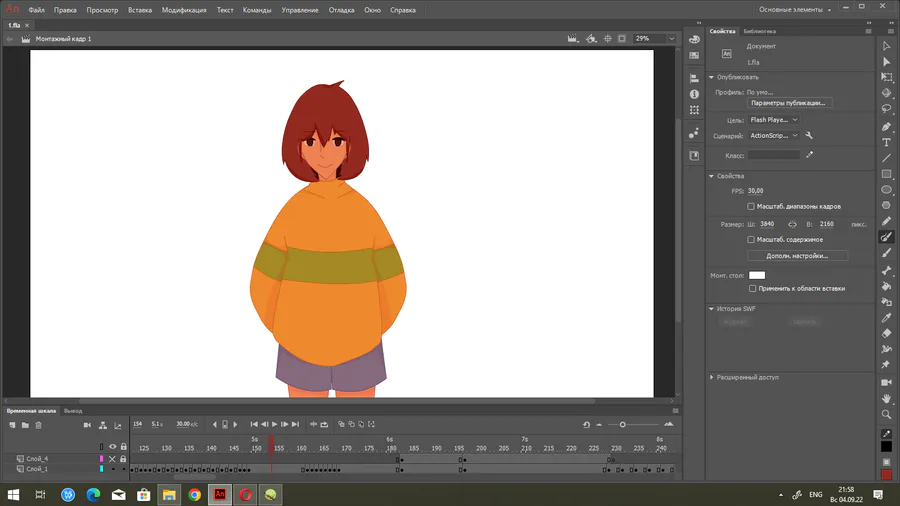Collapse the 'Свойства' section
This screenshot has width=900, height=506.
coord(711,176)
